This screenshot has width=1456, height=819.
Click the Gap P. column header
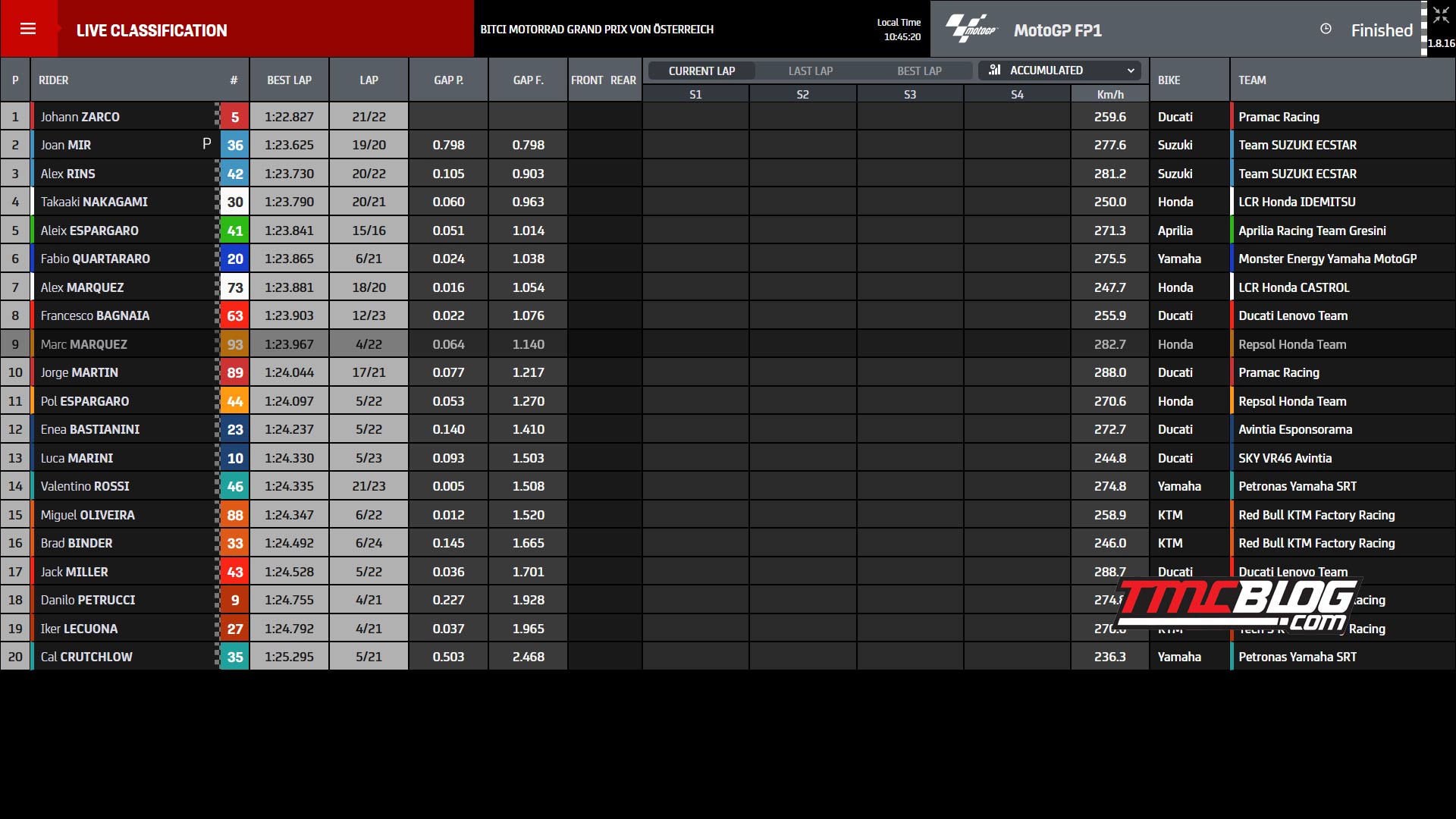[449, 80]
